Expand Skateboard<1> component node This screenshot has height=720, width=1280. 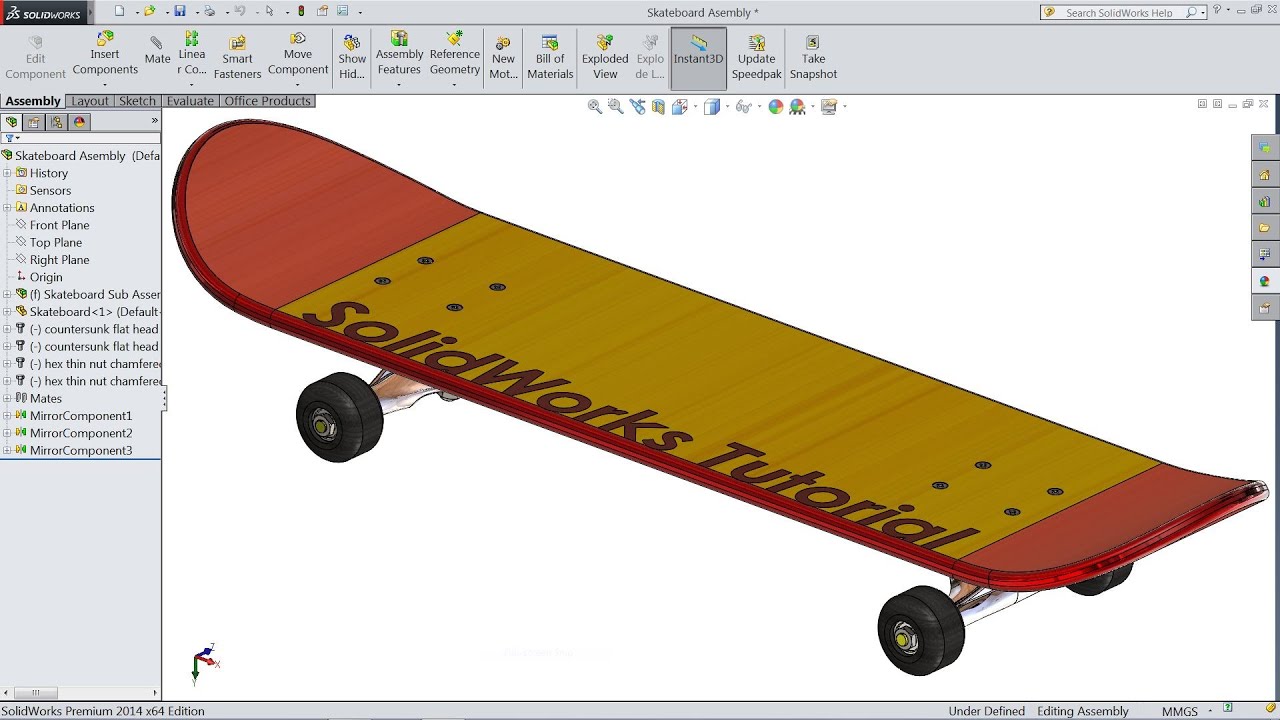[7, 312]
